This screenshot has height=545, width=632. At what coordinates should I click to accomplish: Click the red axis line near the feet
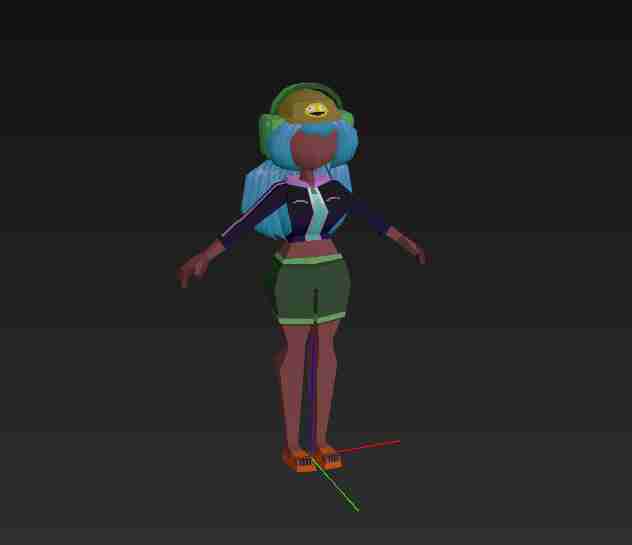point(368,447)
